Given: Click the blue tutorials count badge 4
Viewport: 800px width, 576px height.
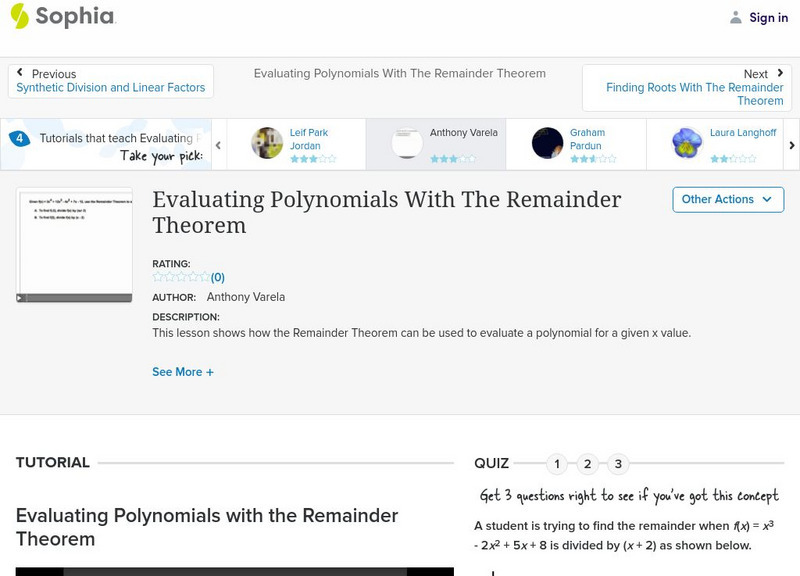Looking at the screenshot, I should (x=19, y=139).
